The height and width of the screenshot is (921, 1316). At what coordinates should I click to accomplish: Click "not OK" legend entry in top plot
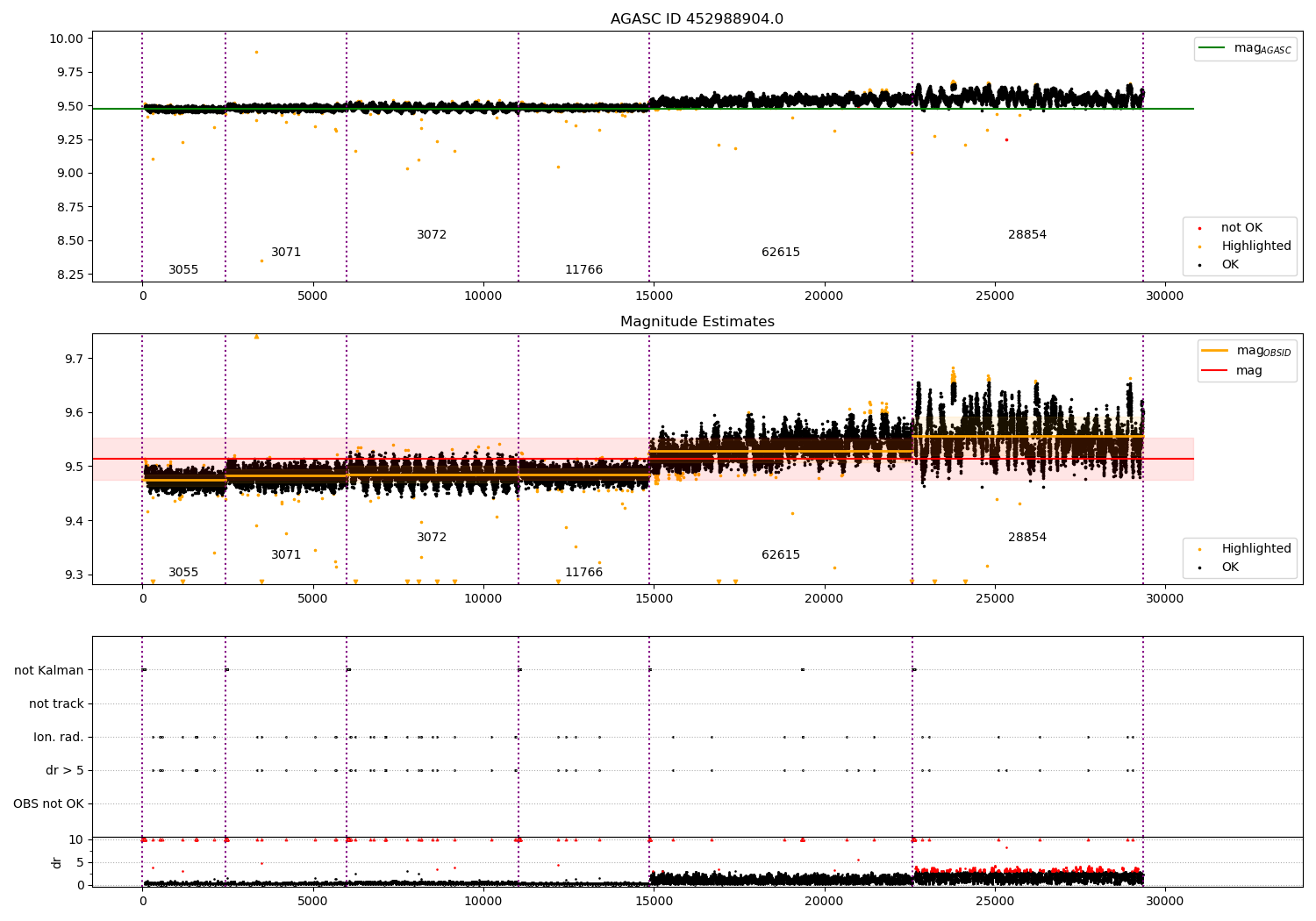1241,228
